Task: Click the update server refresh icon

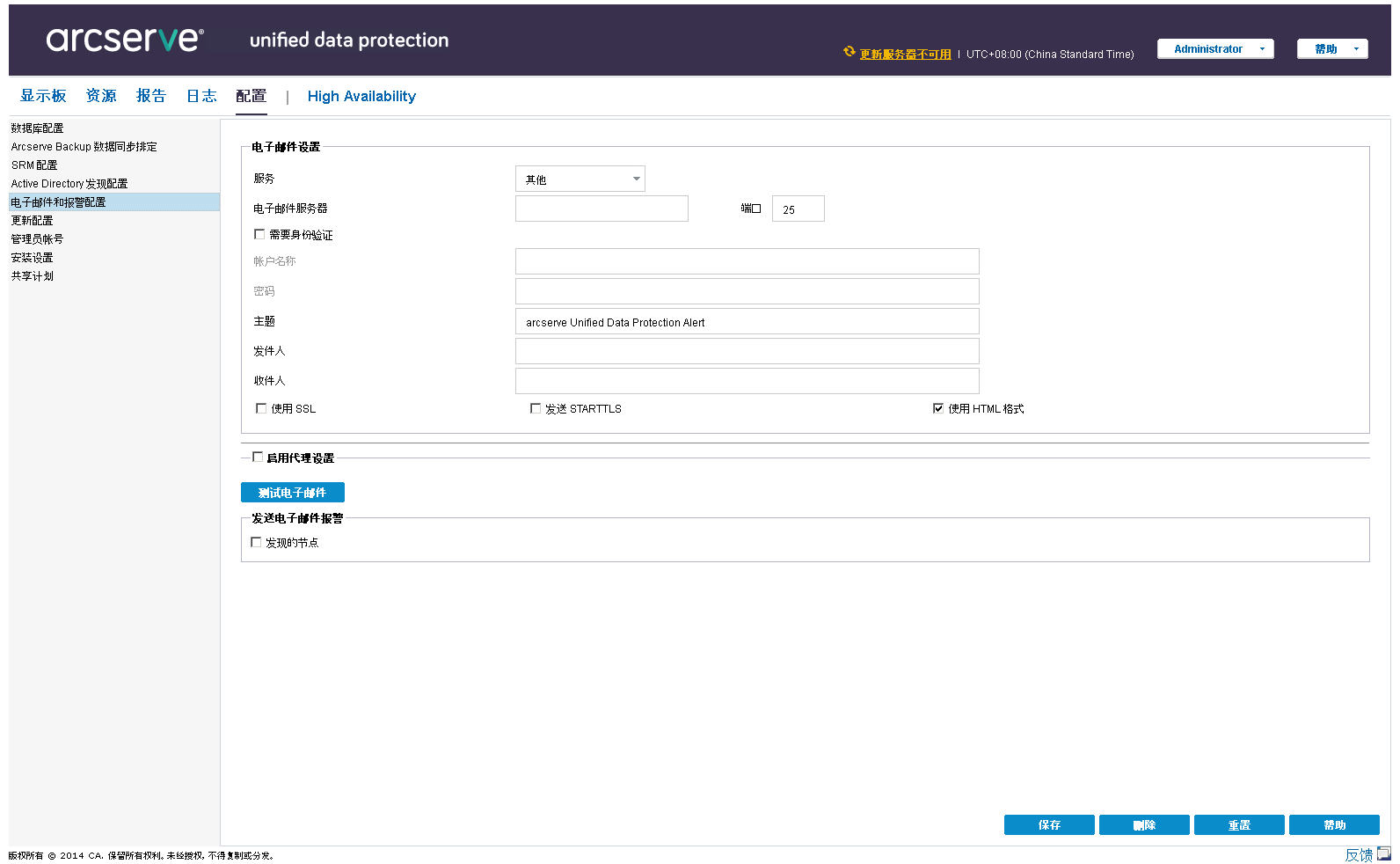Action: tap(849, 52)
